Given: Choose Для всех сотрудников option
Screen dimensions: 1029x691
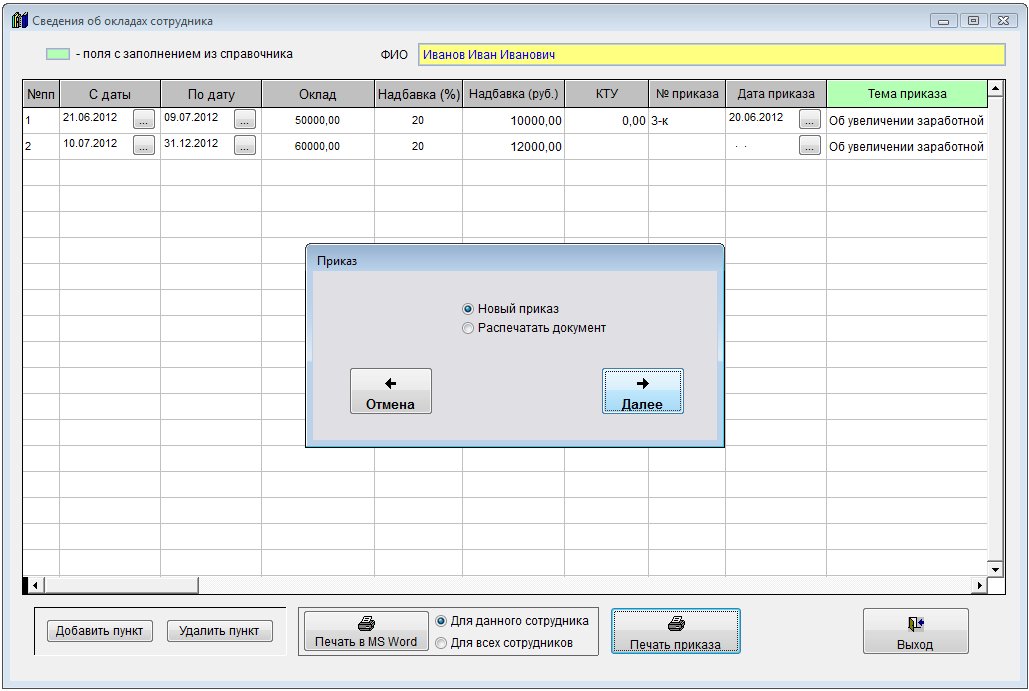Looking at the screenshot, I should pyautogui.click(x=442, y=643).
